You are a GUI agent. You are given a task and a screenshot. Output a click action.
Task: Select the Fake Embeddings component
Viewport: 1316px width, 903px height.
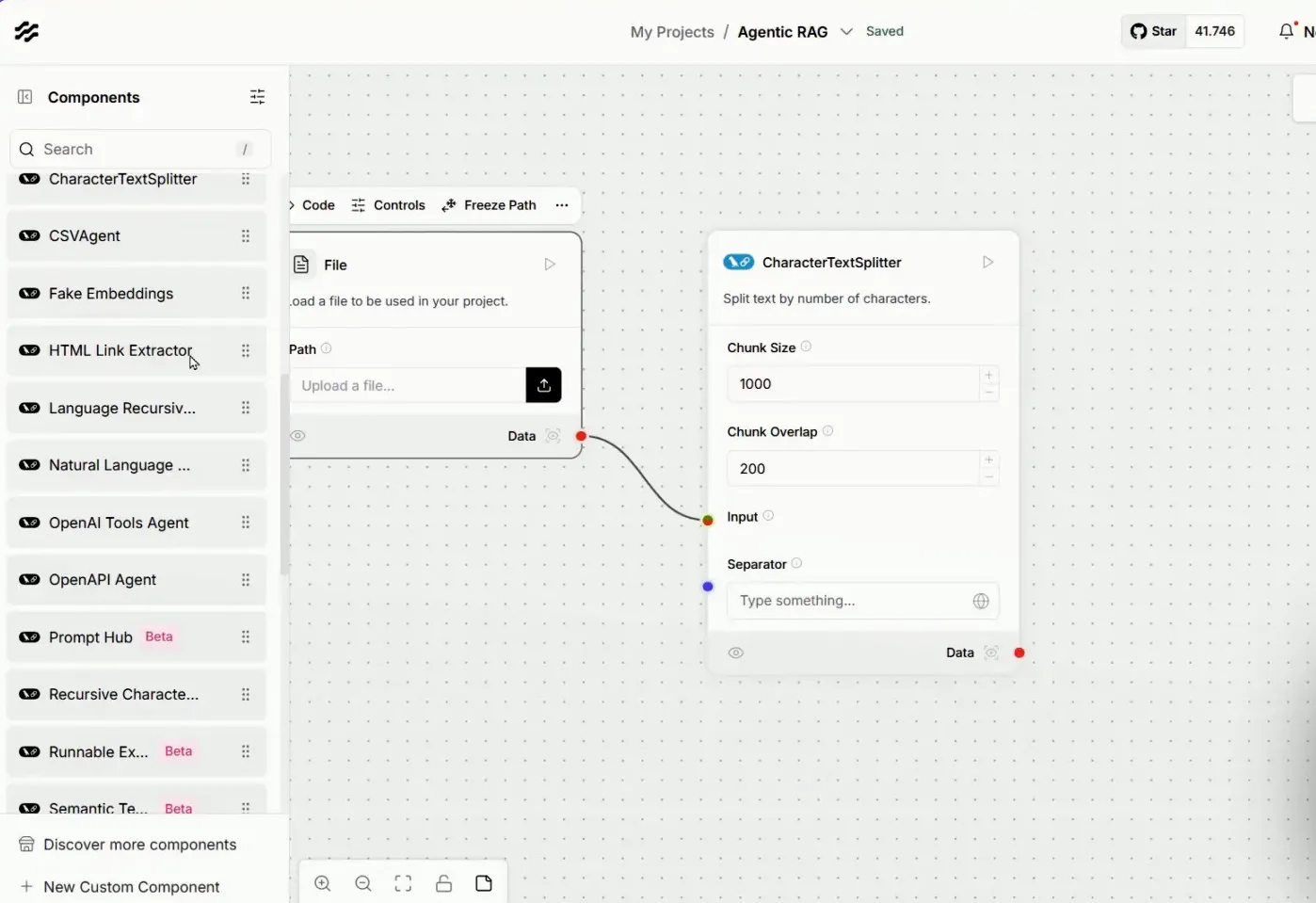[x=136, y=294]
